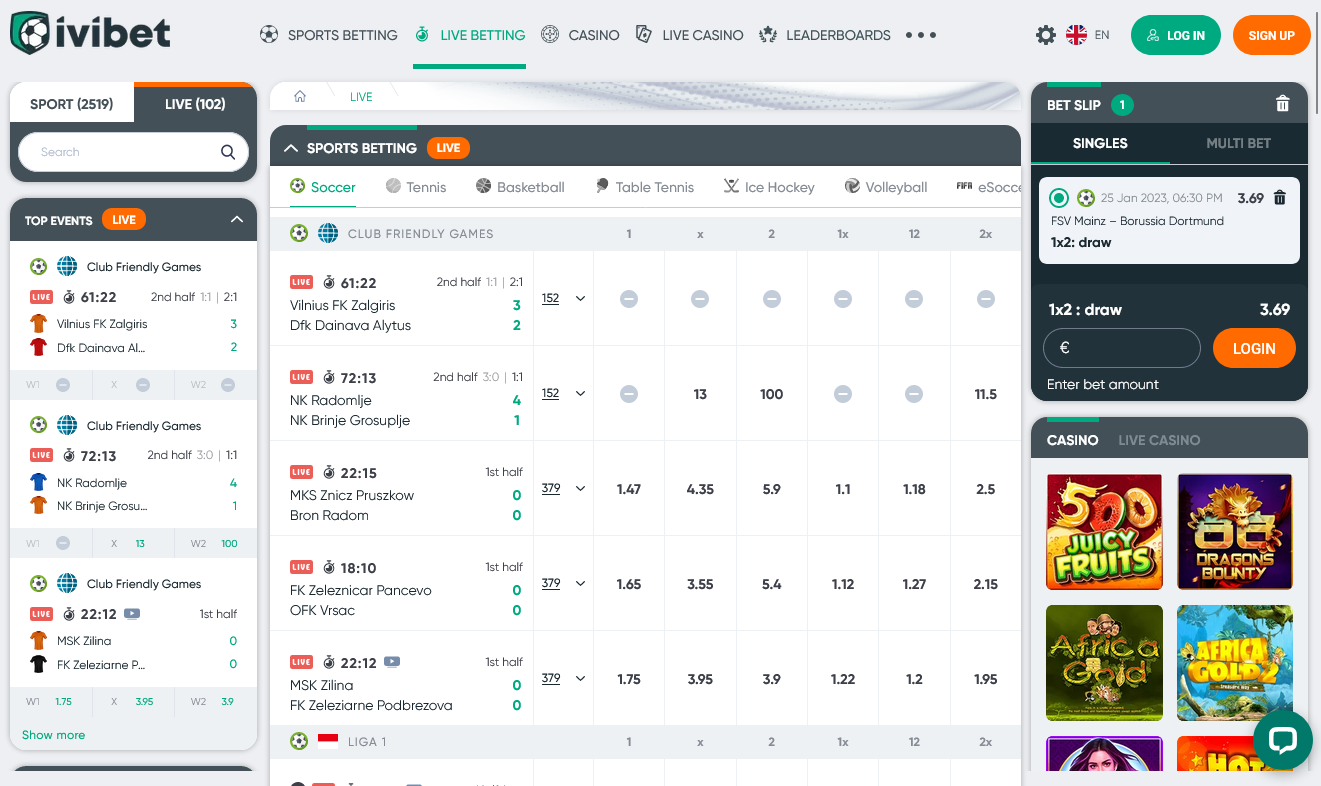Click globe icon in Club Friendly Games header
This screenshot has height=786, width=1321.
328,233
